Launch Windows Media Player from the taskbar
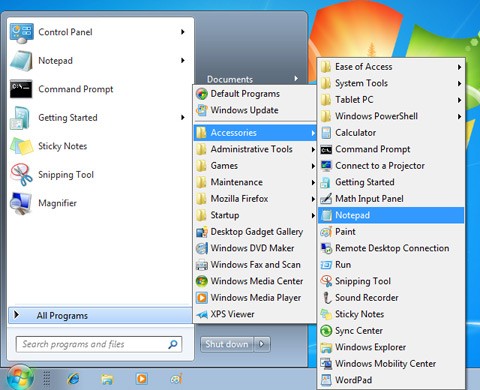The image size is (480, 390). tap(142, 379)
